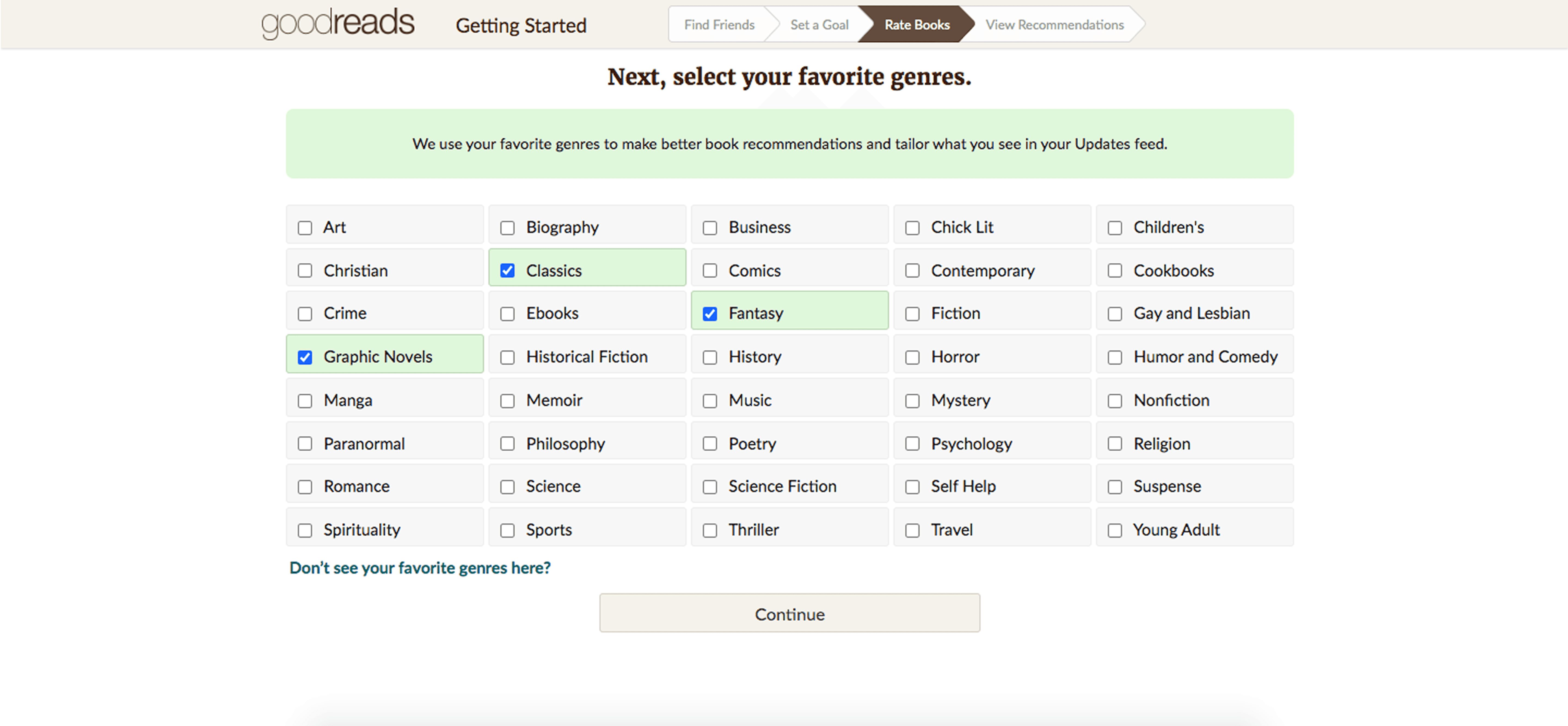The image size is (1568, 726).
Task: Uncheck the Classics genre checkbox
Action: [x=507, y=270]
